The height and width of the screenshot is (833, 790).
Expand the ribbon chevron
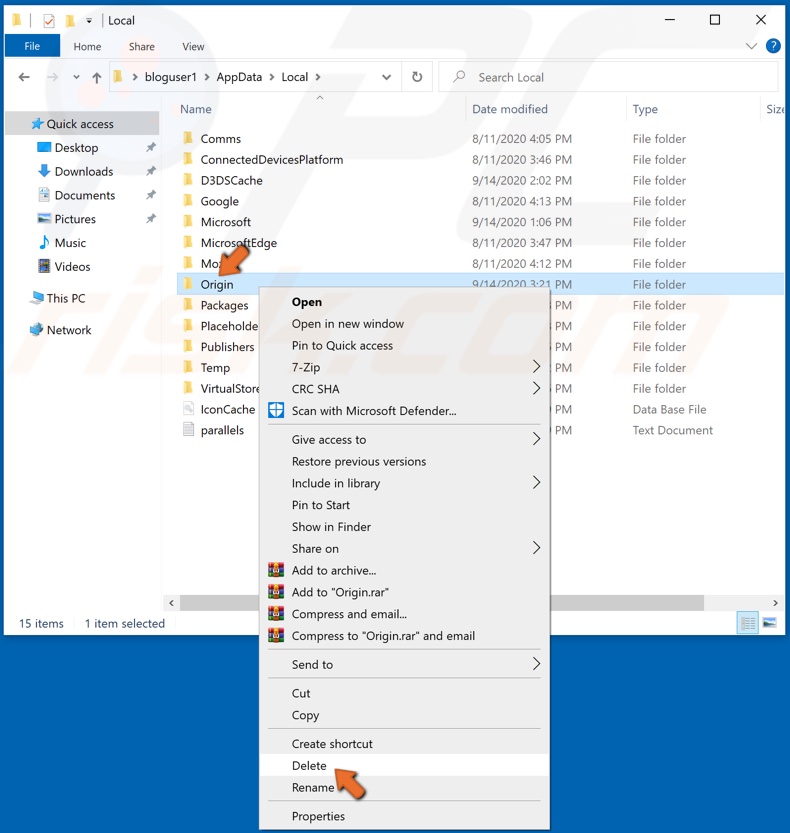click(751, 46)
